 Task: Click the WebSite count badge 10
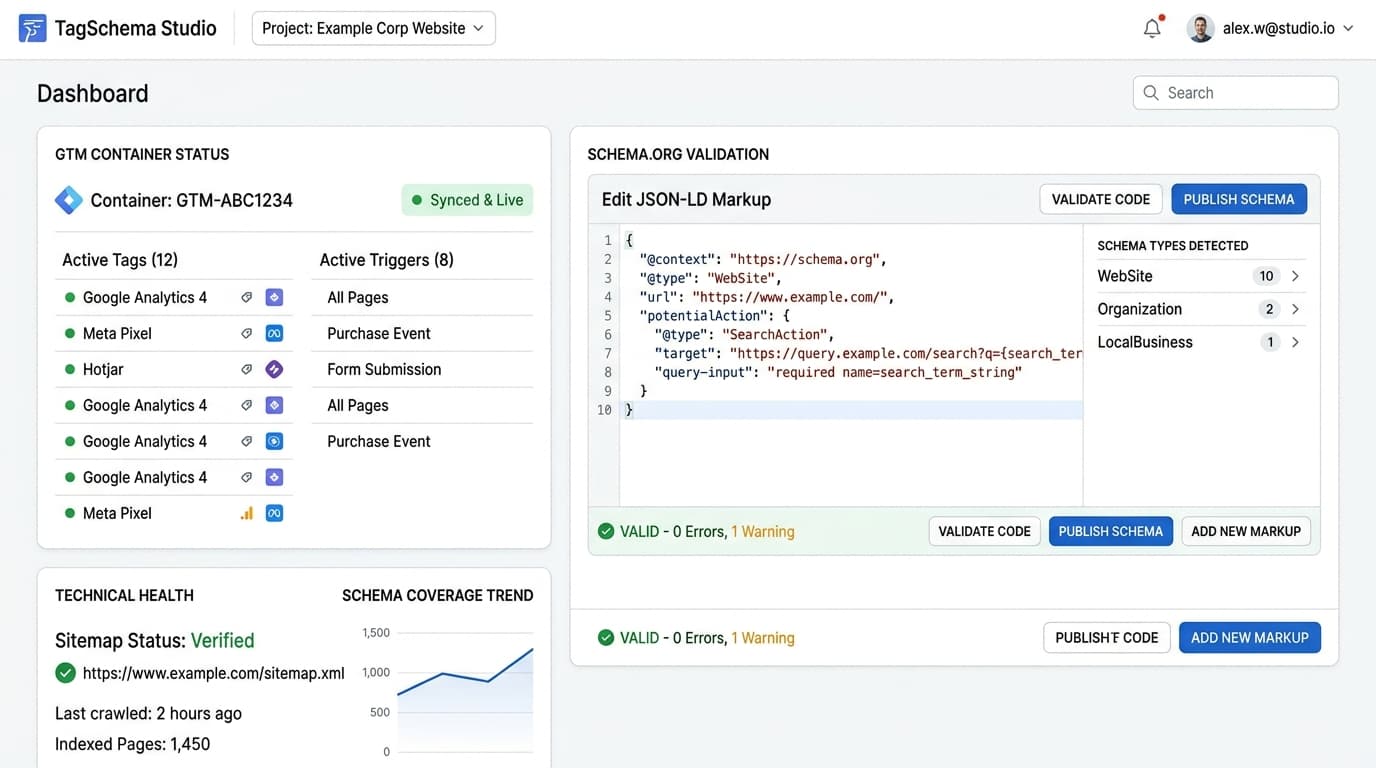pyautogui.click(x=1267, y=276)
